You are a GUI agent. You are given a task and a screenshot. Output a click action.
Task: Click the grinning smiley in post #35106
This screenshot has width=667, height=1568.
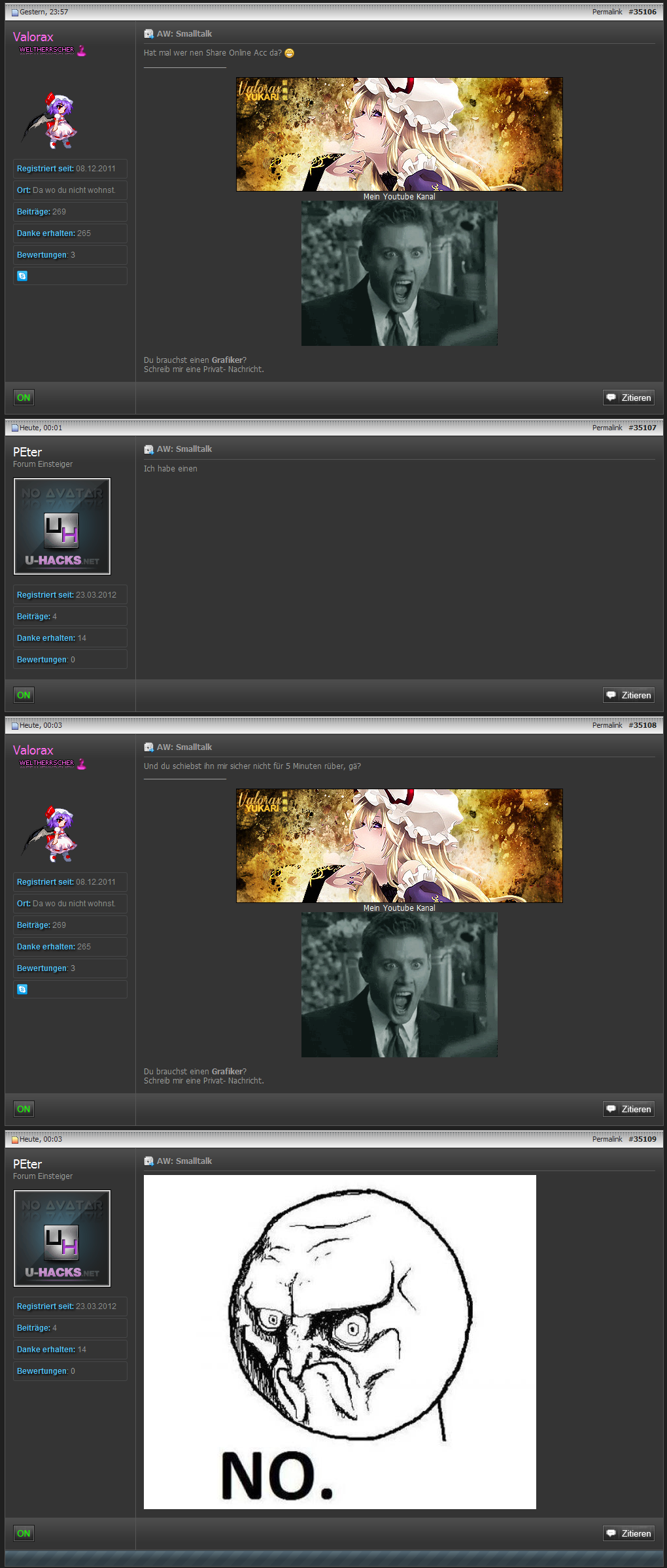tap(289, 53)
